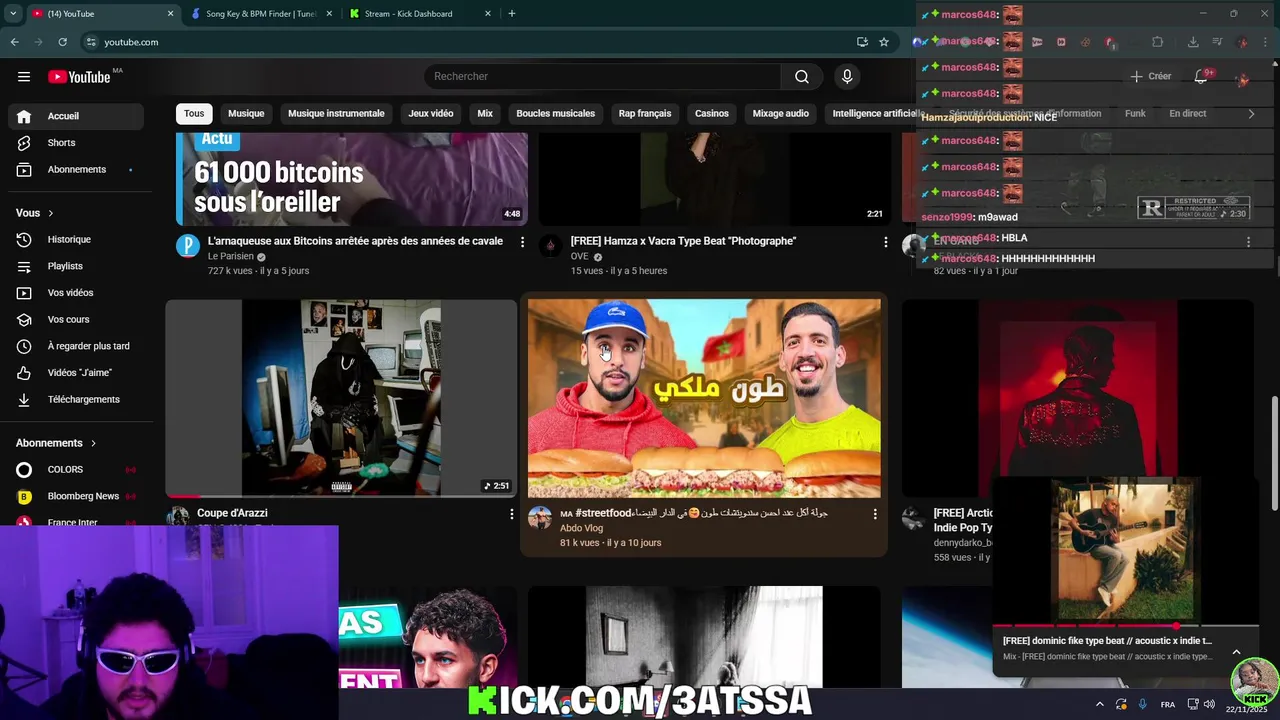Click the miniplayer progress bar

1125,626
